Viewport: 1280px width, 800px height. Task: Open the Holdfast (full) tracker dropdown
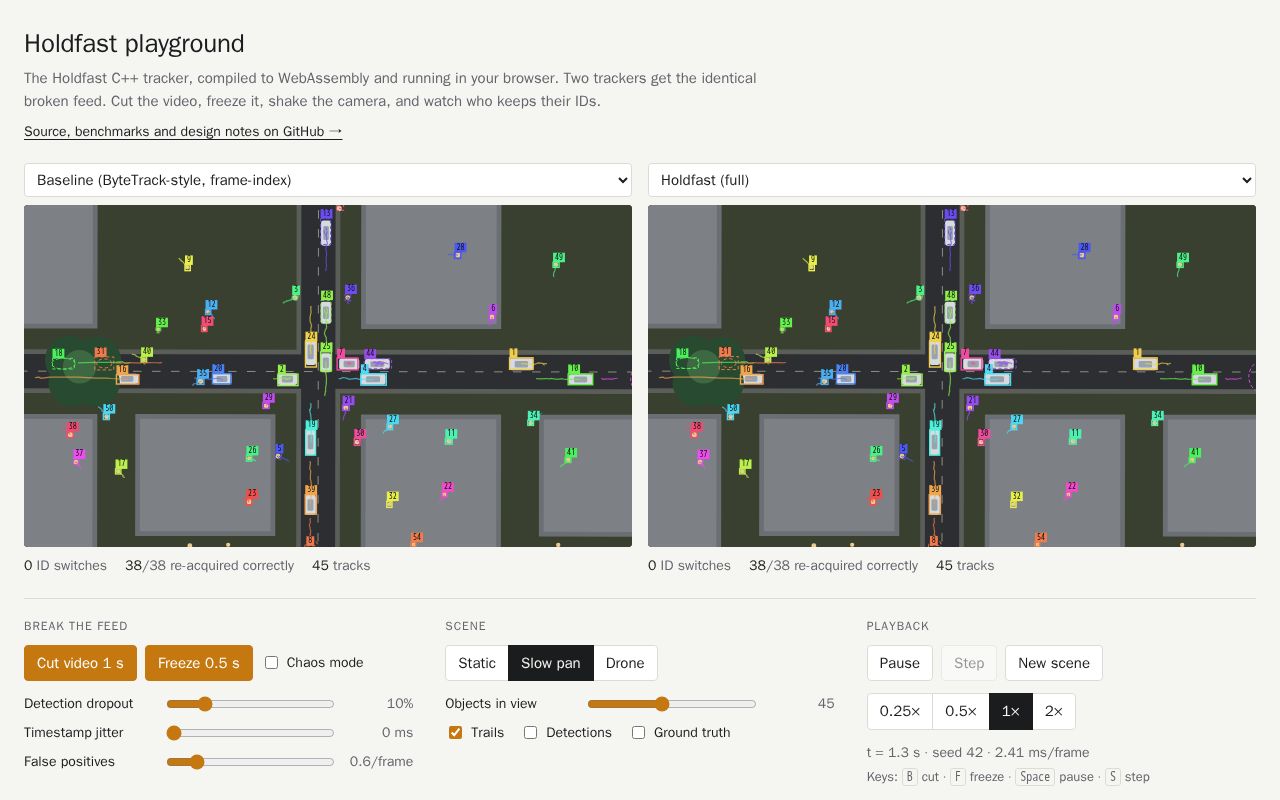(x=952, y=180)
